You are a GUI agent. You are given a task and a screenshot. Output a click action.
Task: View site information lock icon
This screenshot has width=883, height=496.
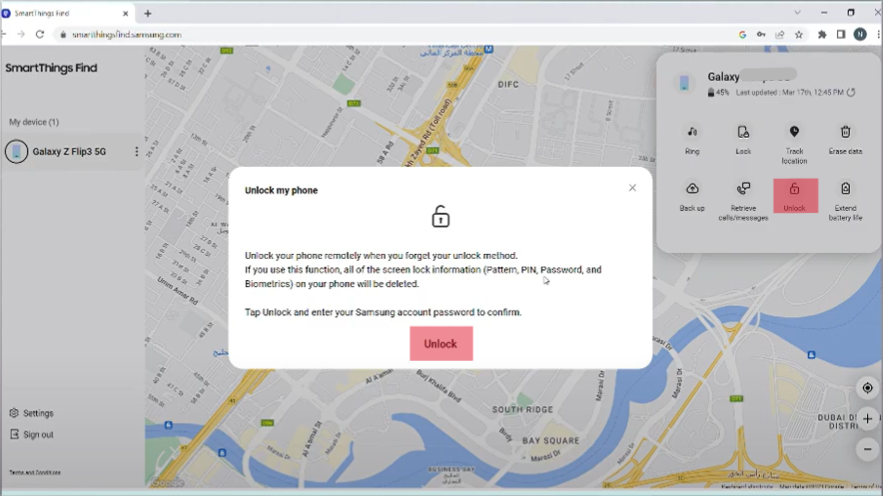pyautogui.click(x=63, y=35)
